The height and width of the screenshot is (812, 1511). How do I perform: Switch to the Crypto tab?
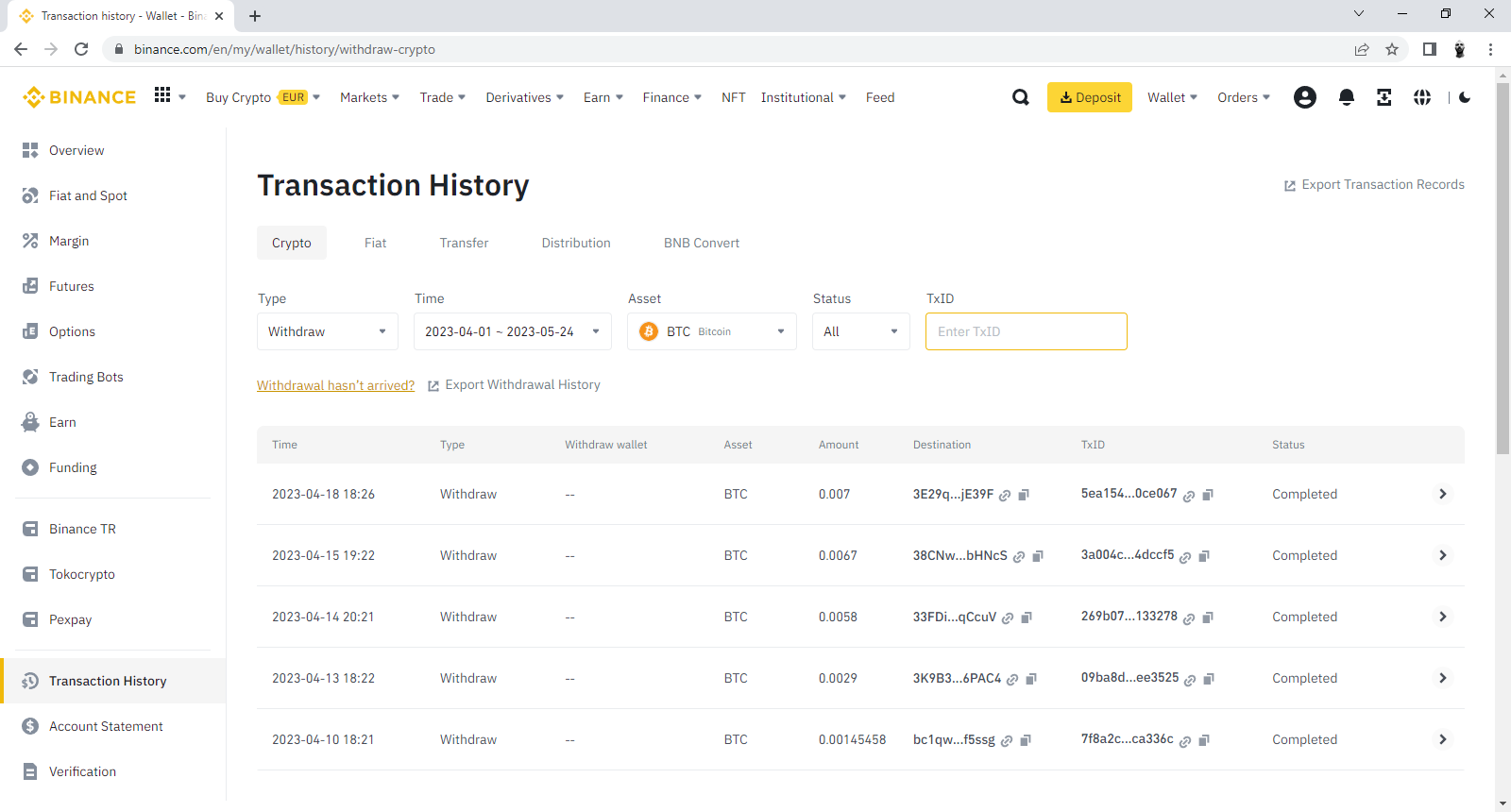pos(292,243)
